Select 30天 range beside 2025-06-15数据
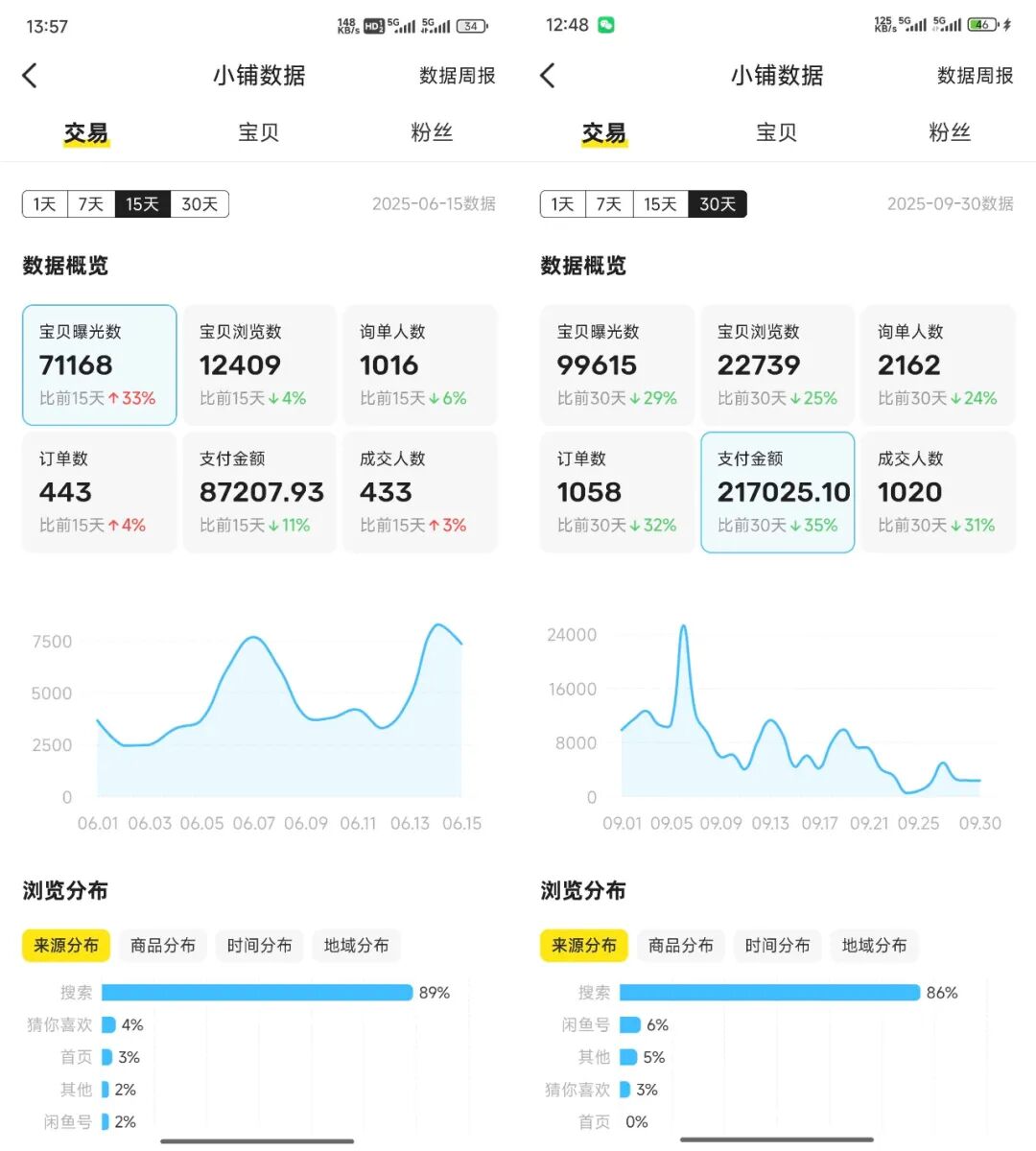The height and width of the screenshot is (1151, 1036). coord(200,204)
